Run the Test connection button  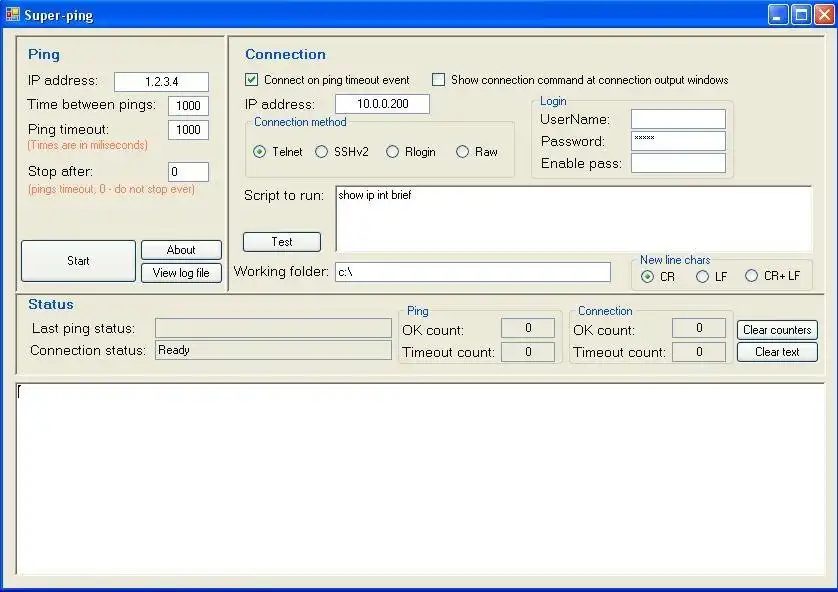click(282, 242)
